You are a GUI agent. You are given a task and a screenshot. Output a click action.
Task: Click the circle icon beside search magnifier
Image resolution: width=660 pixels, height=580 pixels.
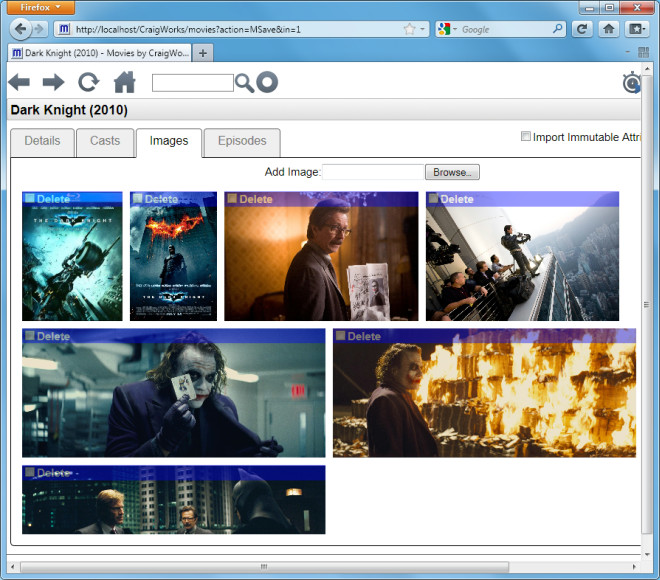tap(267, 82)
